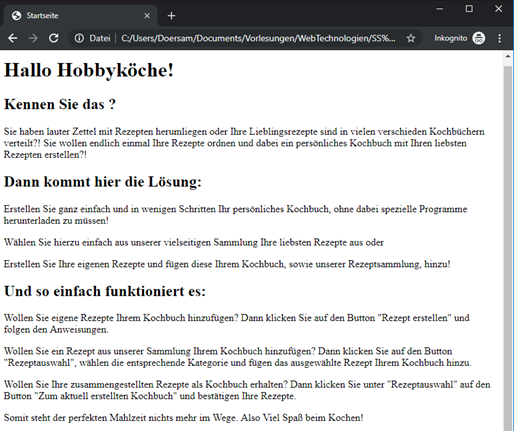Click the "Inkognito" label in toolbar
This screenshot has width=514, height=431.
point(451,38)
